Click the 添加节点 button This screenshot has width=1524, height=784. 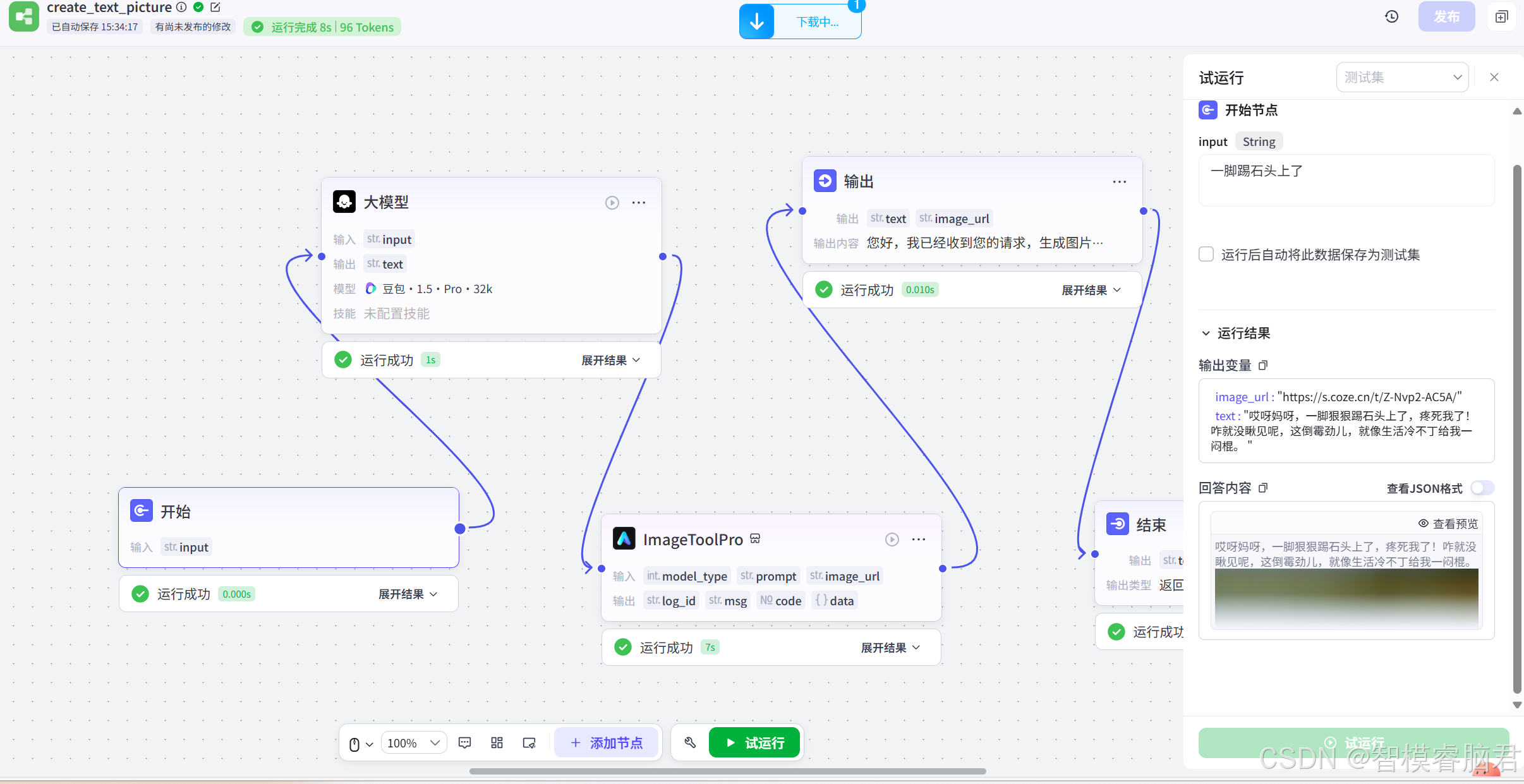[x=607, y=743]
